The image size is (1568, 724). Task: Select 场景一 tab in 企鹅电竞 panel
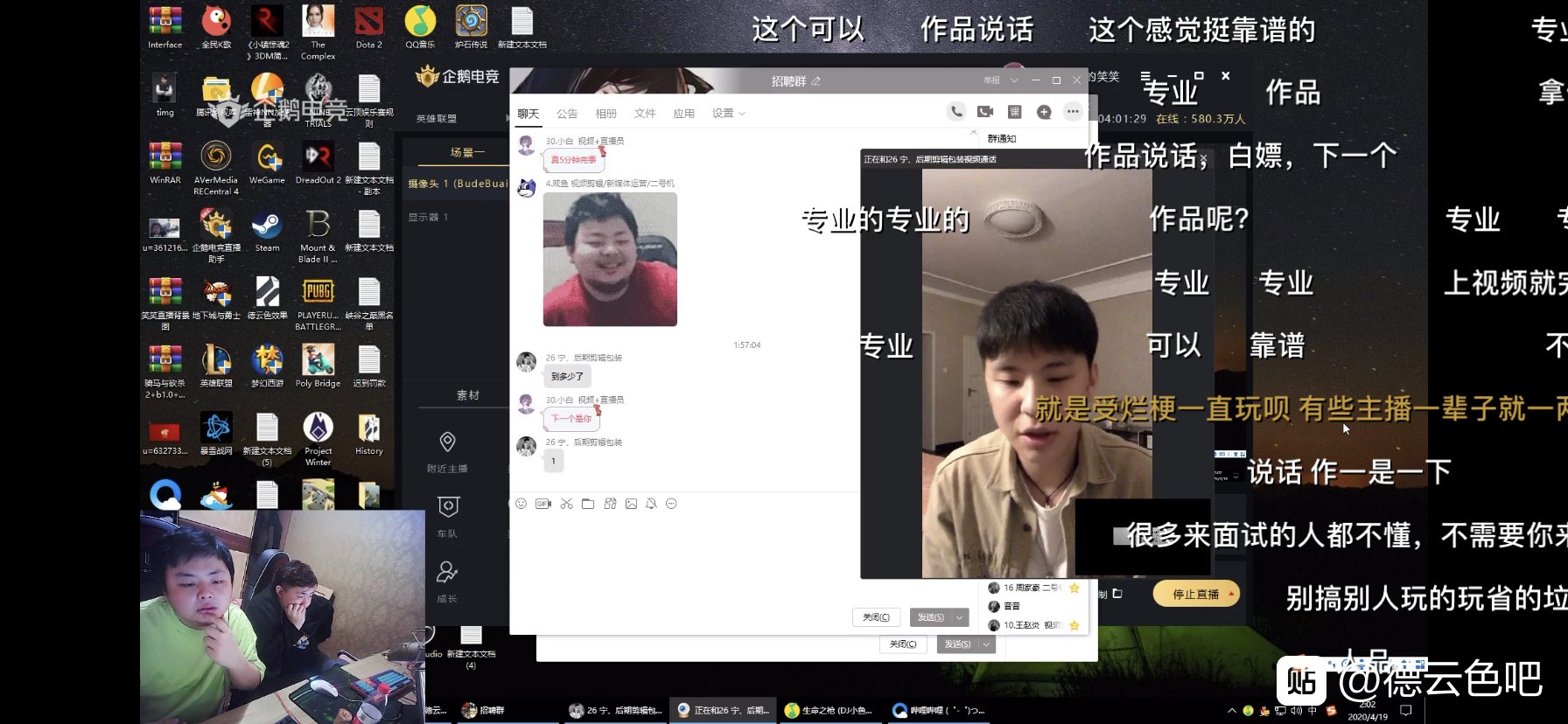(467, 152)
